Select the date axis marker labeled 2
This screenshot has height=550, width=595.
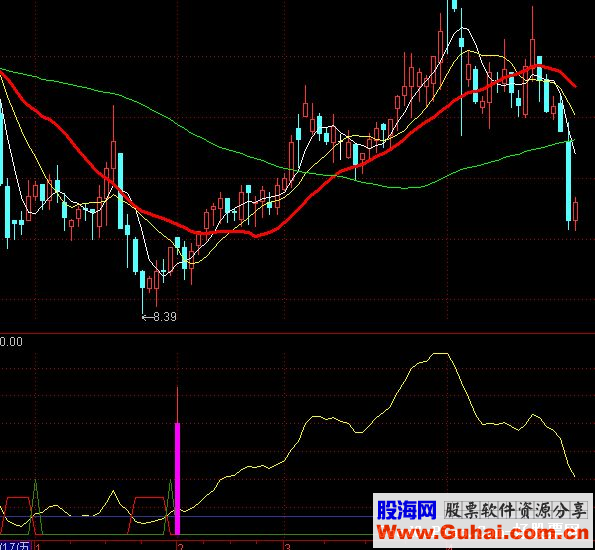click(181, 547)
